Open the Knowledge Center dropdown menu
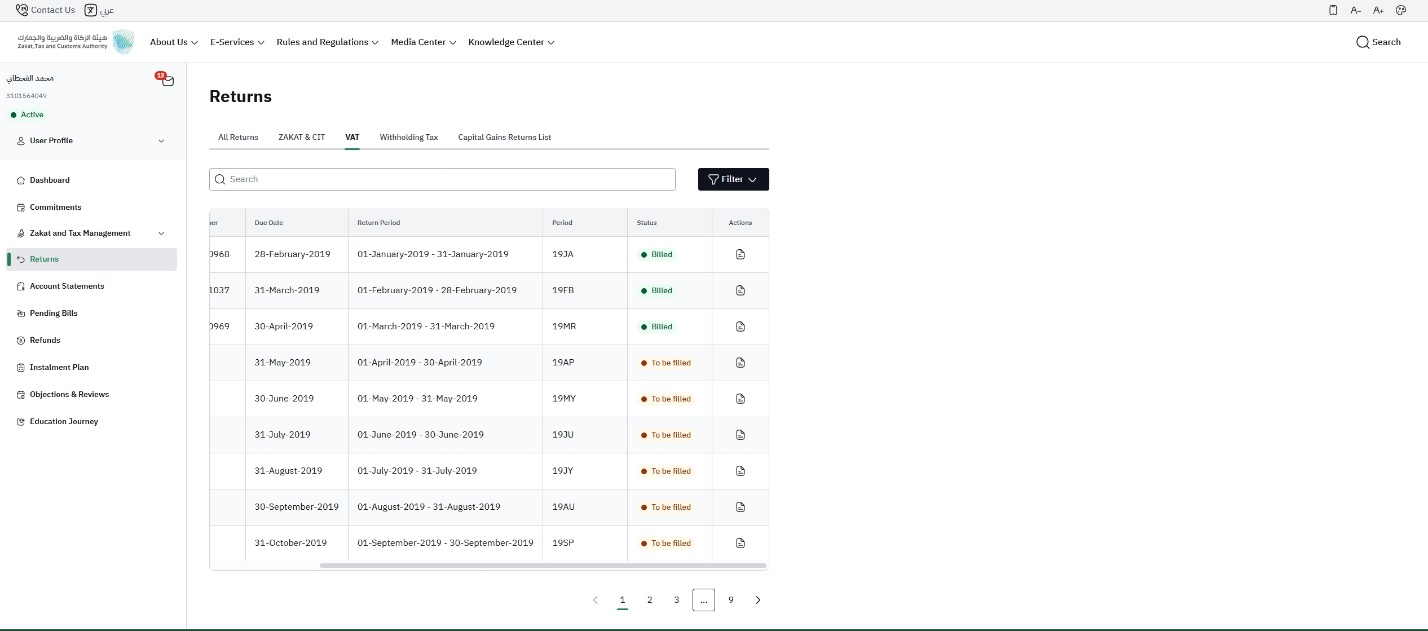Image resolution: width=1428 pixels, height=631 pixels. [x=511, y=42]
